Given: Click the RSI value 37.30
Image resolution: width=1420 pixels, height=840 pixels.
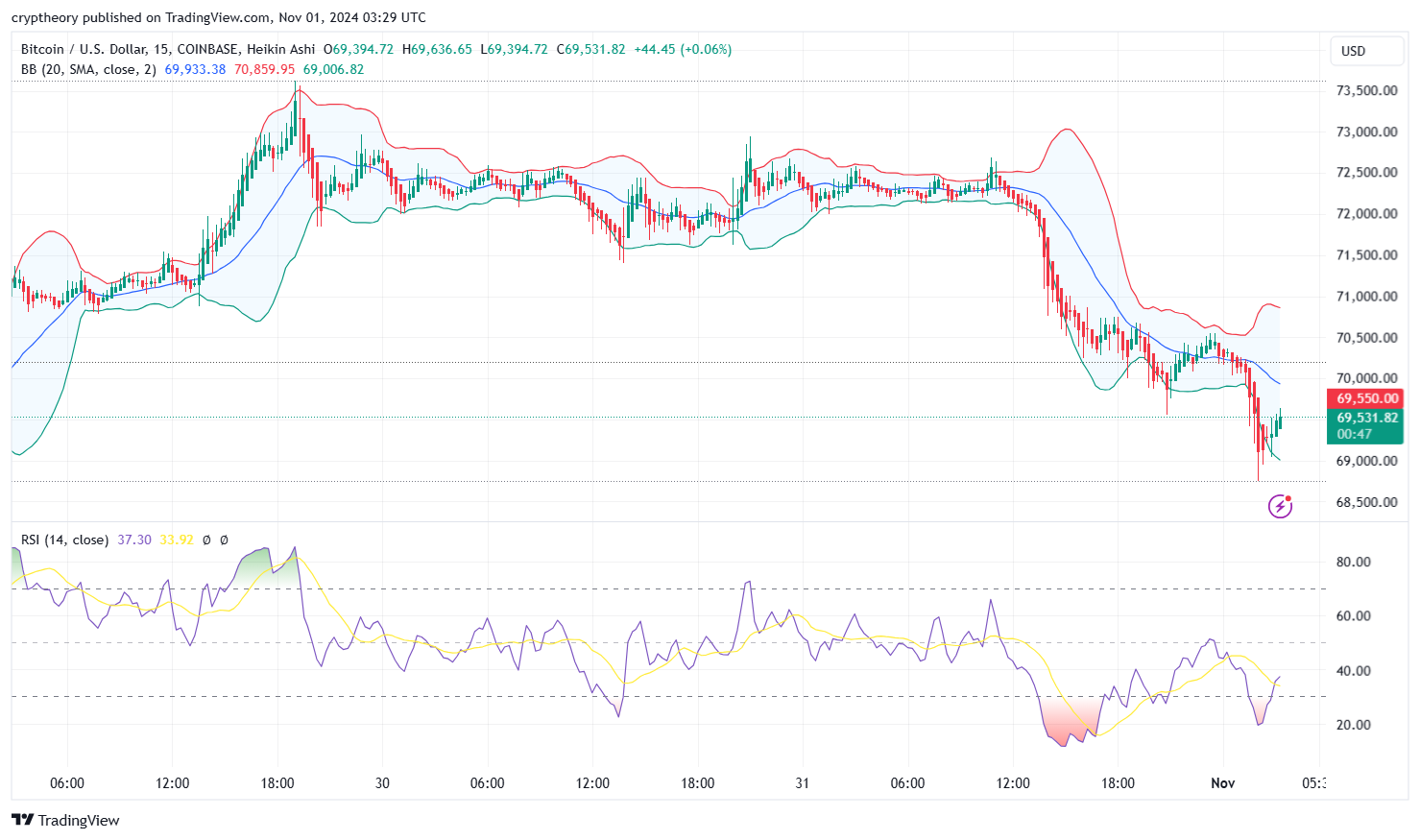Looking at the screenshot, I should click(134, 540).
